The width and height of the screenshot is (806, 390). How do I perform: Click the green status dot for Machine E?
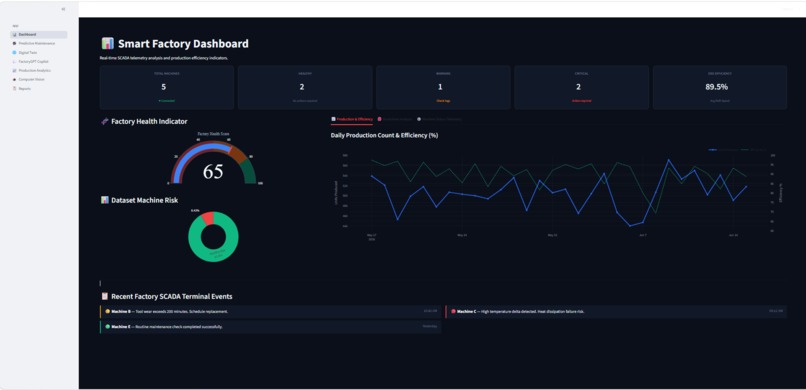(107, 326)
